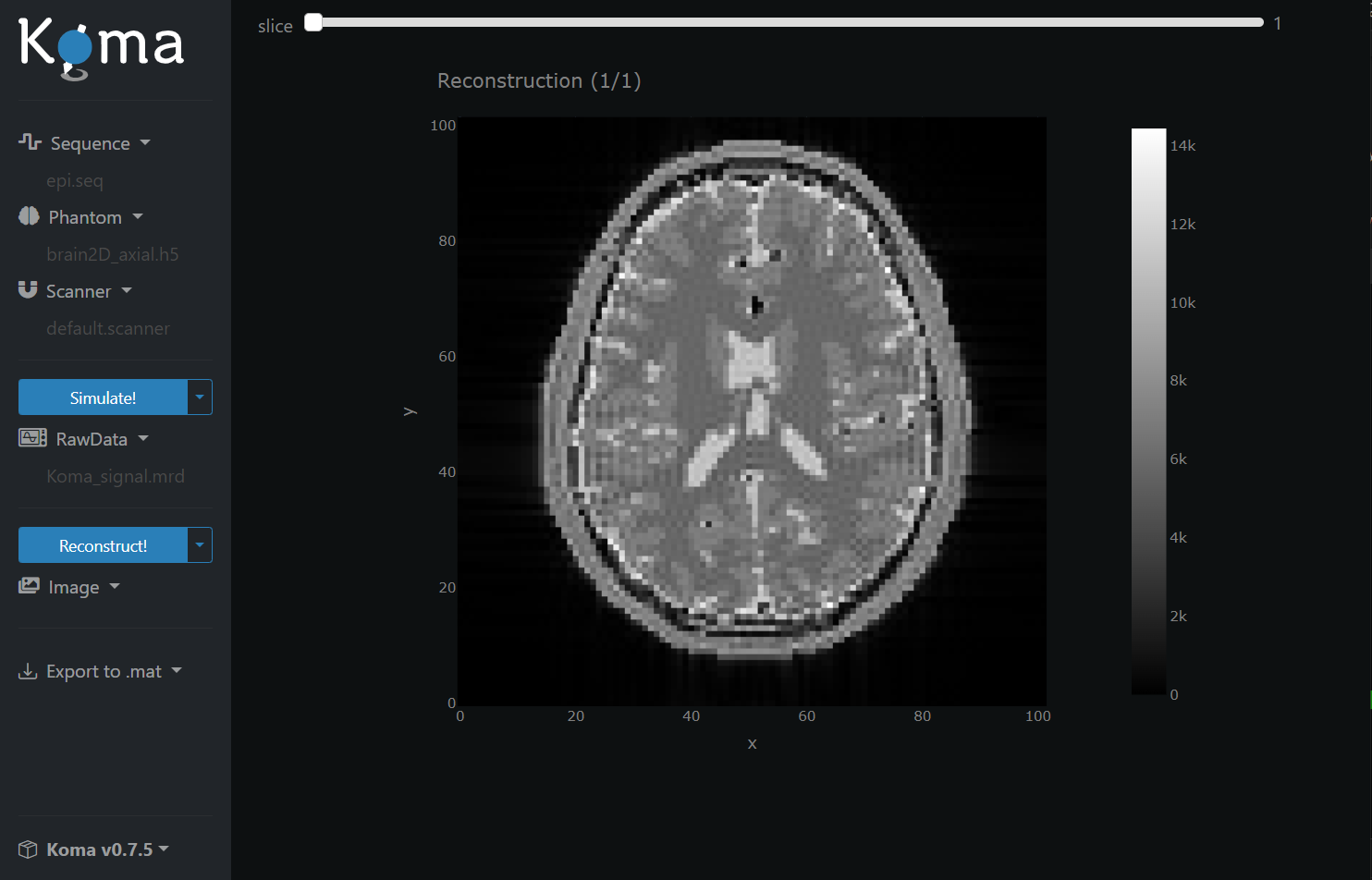Click the center of the brain reconstruction image
This screenshot has width=1372, height=880.
coord(753,411)
